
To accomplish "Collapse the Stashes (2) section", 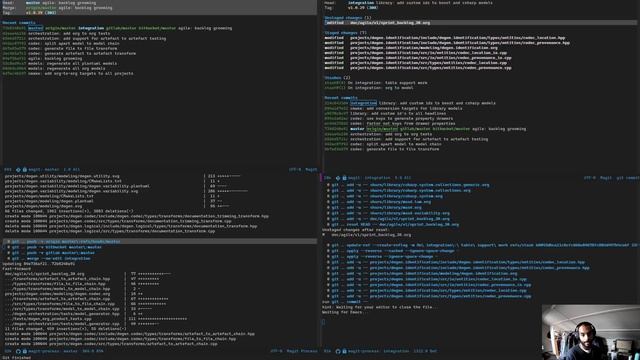I will click(337, 78).
